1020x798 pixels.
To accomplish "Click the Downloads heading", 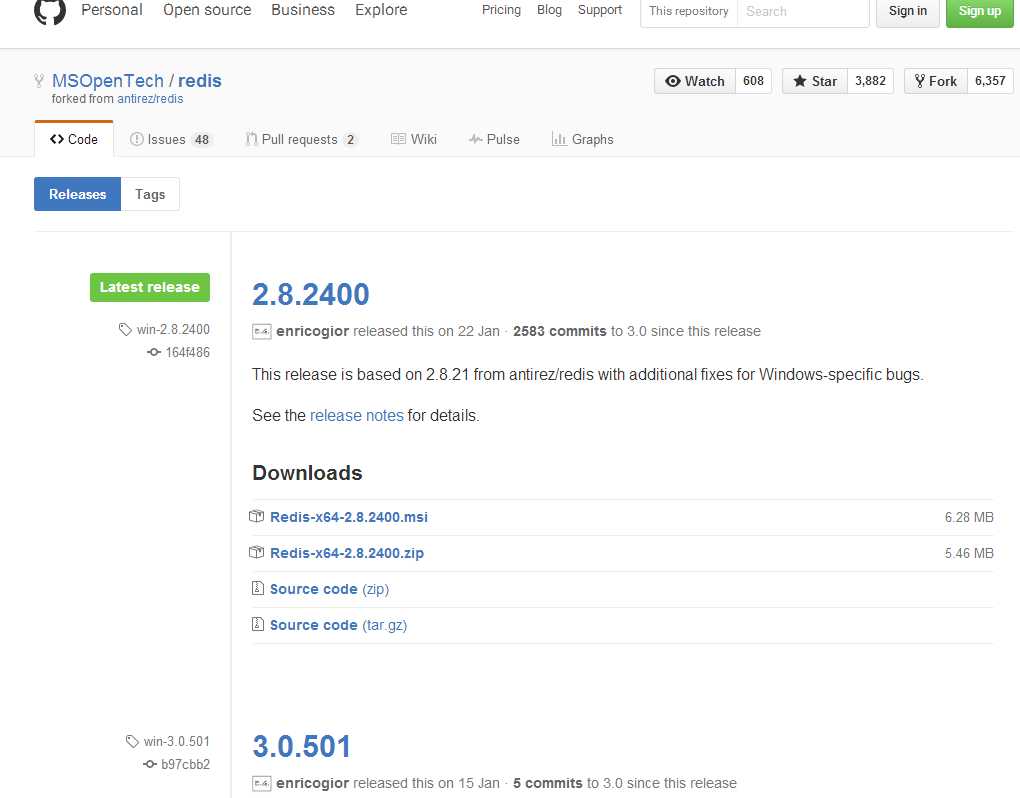I will 308,473.
